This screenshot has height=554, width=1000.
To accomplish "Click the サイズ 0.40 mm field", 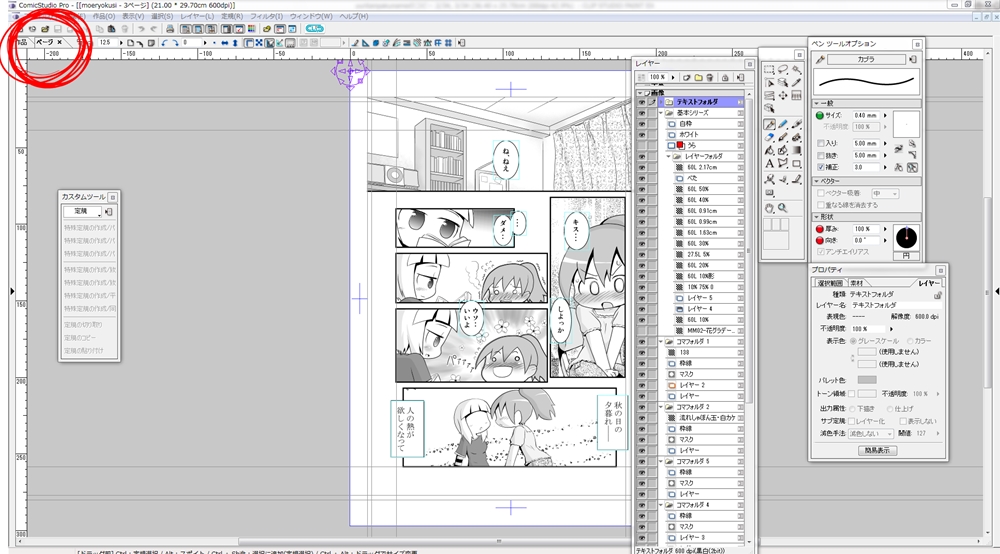I will (866, 115).
